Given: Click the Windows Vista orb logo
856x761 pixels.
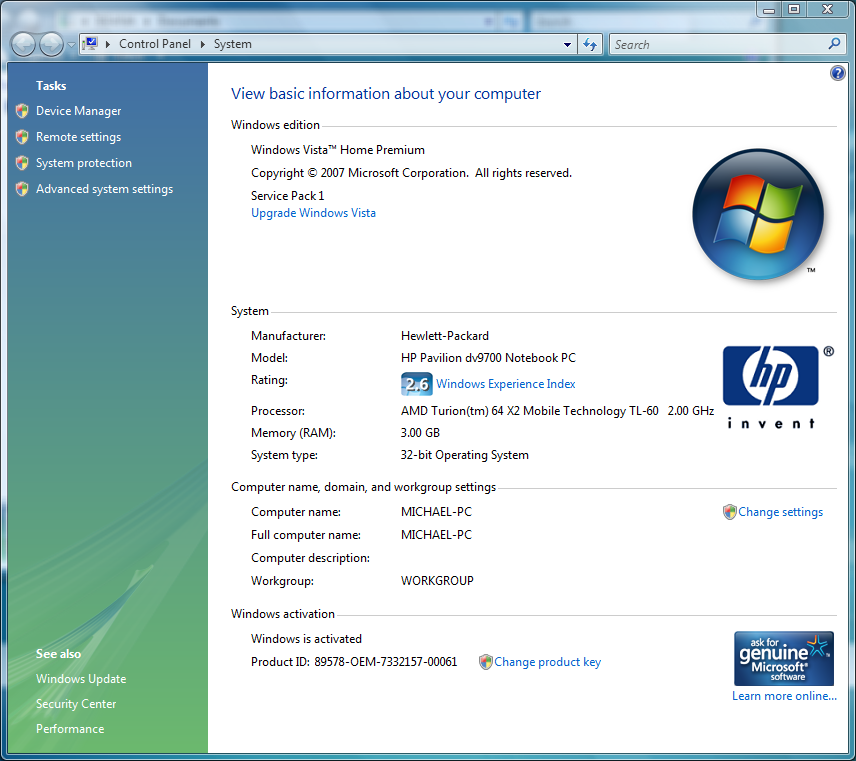Looking at the screenshot, I should click(758, 214).
